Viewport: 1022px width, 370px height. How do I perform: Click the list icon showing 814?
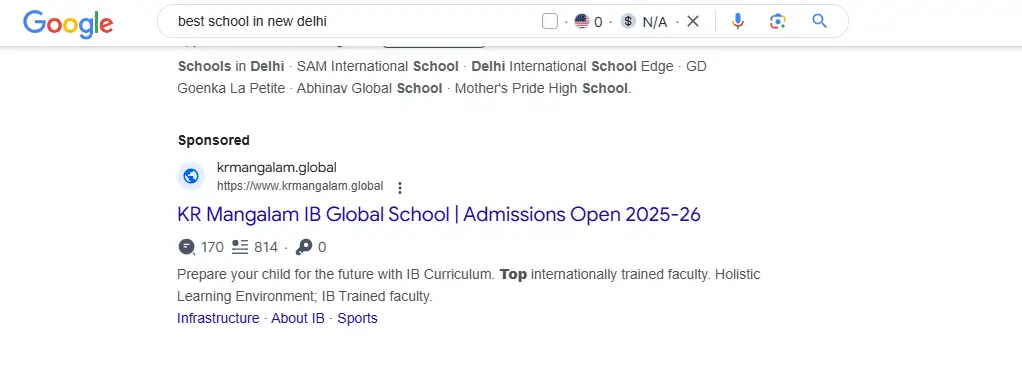click(x=241, y=247)
